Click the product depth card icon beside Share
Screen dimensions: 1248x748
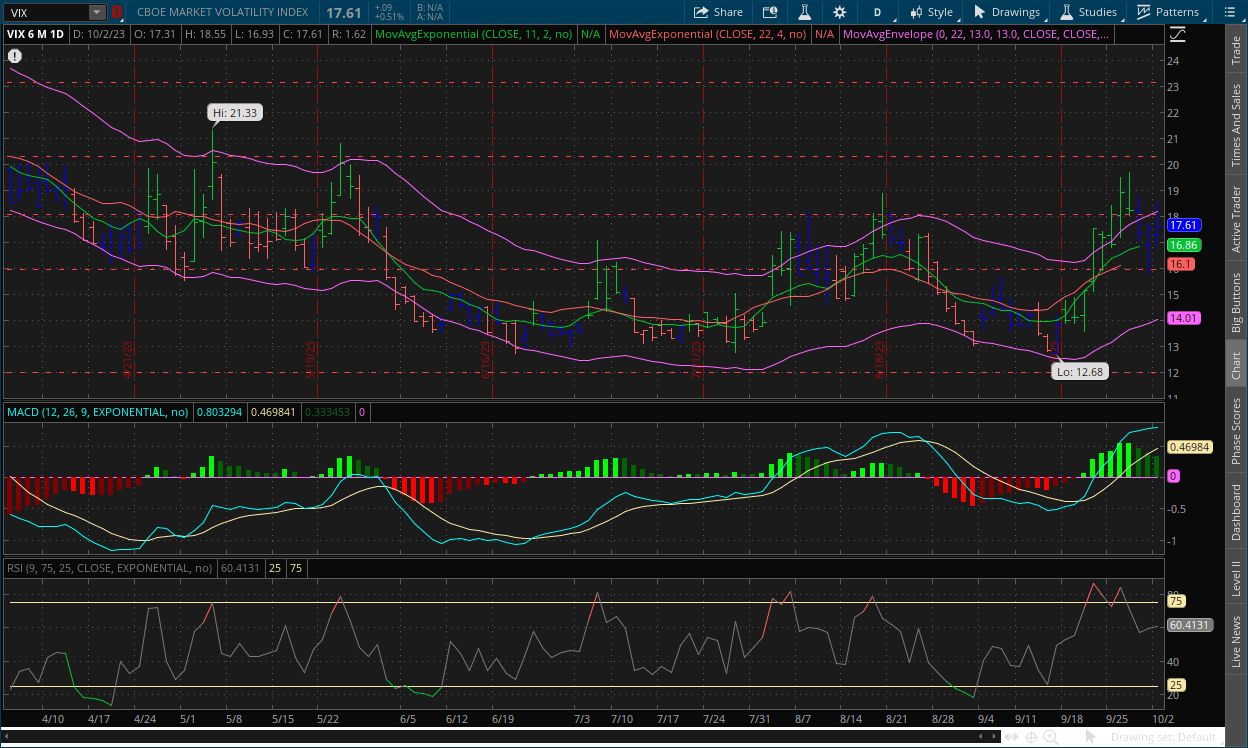[x=769, y=12]
